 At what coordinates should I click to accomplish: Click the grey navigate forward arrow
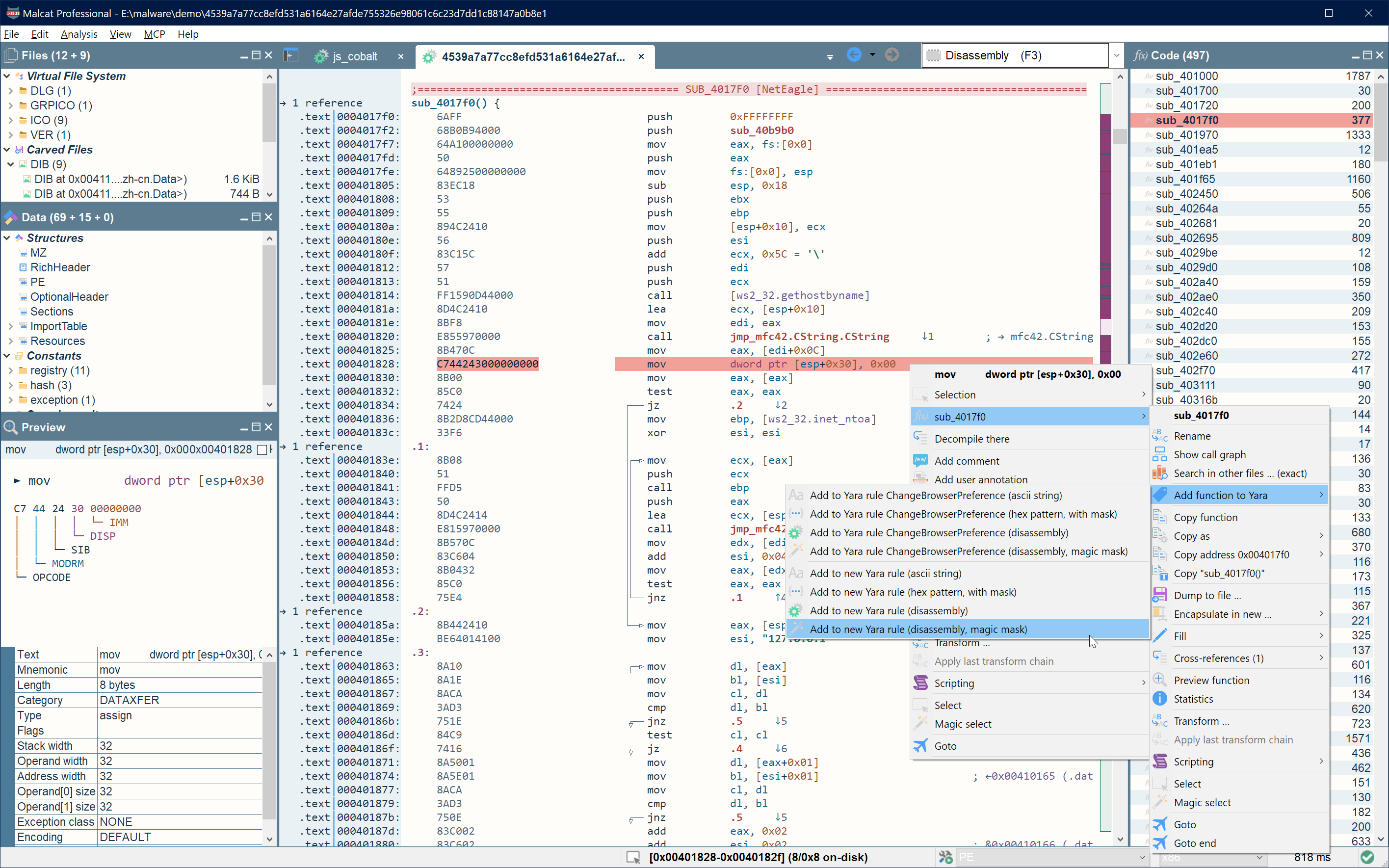click(891, 55)
